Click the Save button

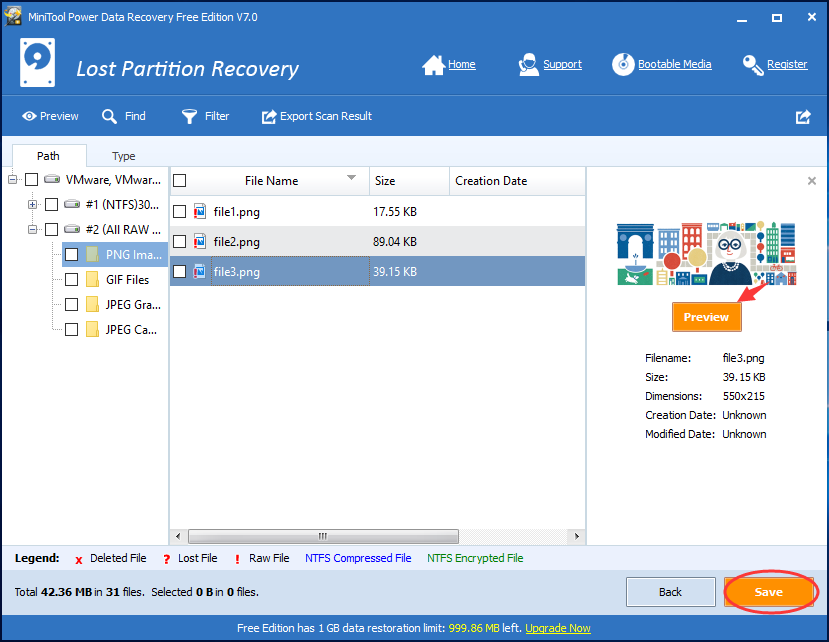click(769, 592)
